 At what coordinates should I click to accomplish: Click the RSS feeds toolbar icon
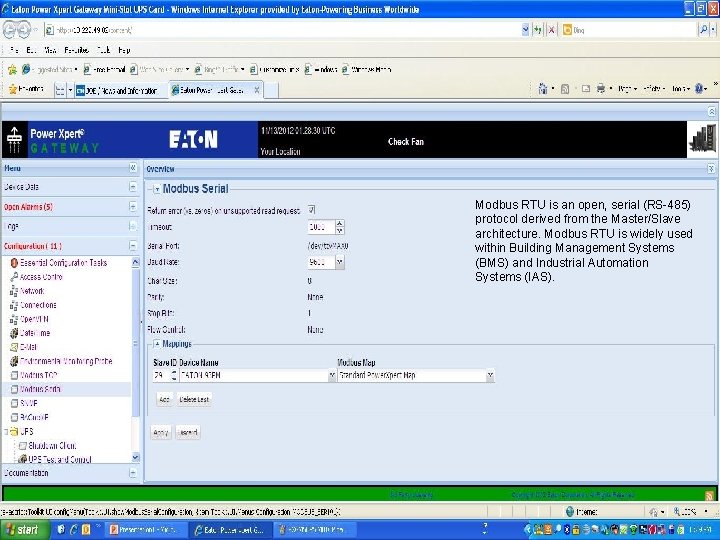coord(565,89)
